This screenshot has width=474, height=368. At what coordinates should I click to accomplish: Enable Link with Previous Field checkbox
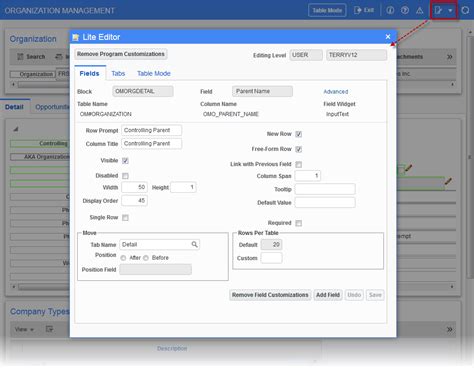[x=299, y=164]
